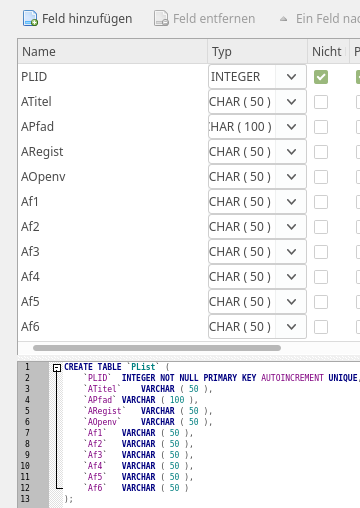The width and height of the screenshot is (360, 508).
Task: Enable the Nicht checkbox for Af3
Action: coord(321,252)
